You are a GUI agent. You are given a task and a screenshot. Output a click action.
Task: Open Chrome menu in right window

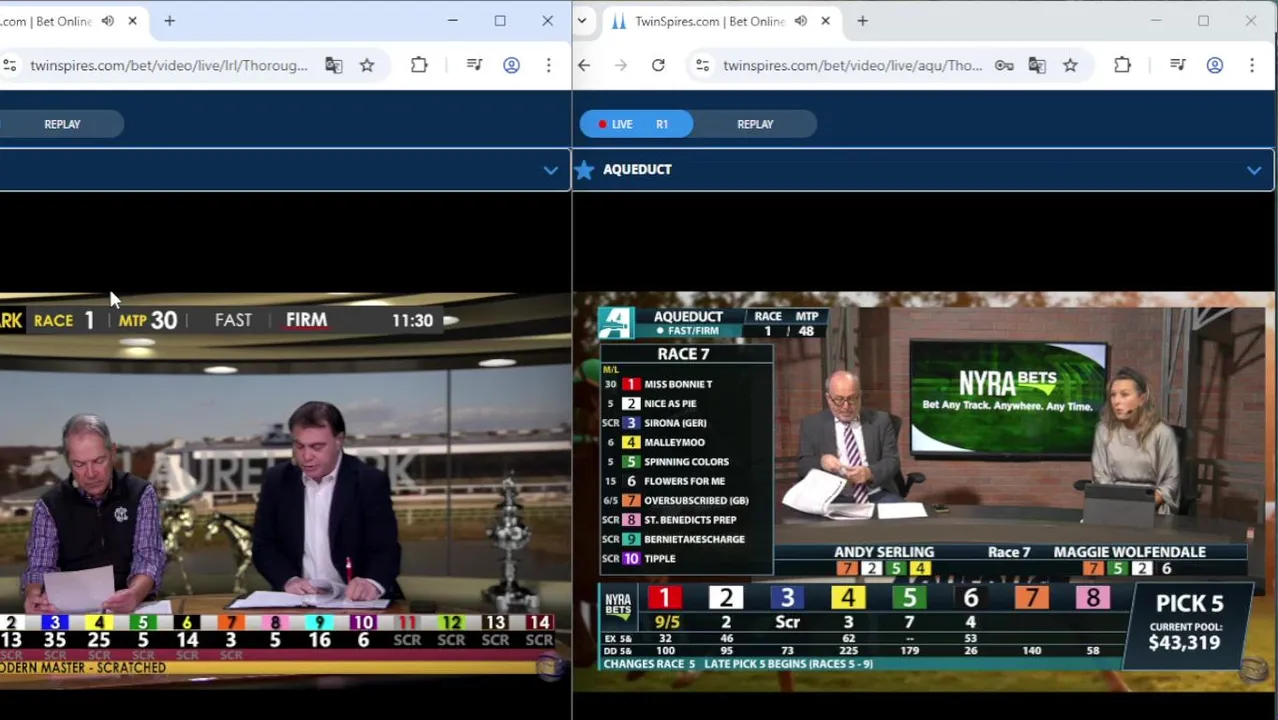(1251, 65)
